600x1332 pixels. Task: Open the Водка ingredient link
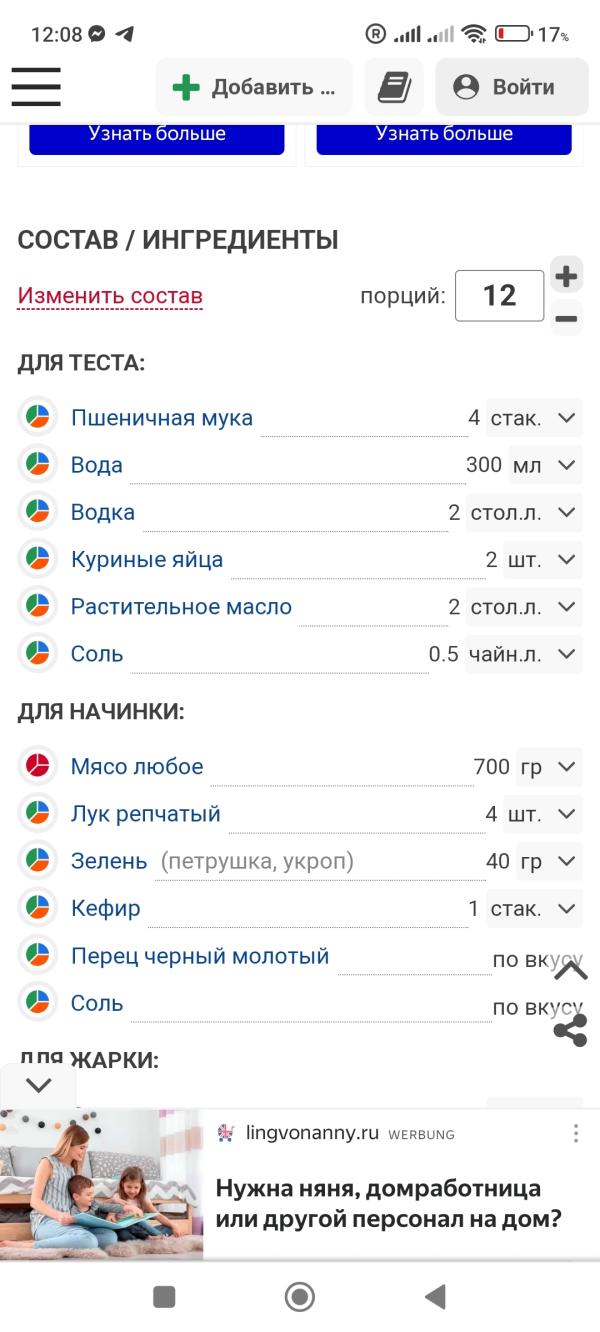click(103, 512)
